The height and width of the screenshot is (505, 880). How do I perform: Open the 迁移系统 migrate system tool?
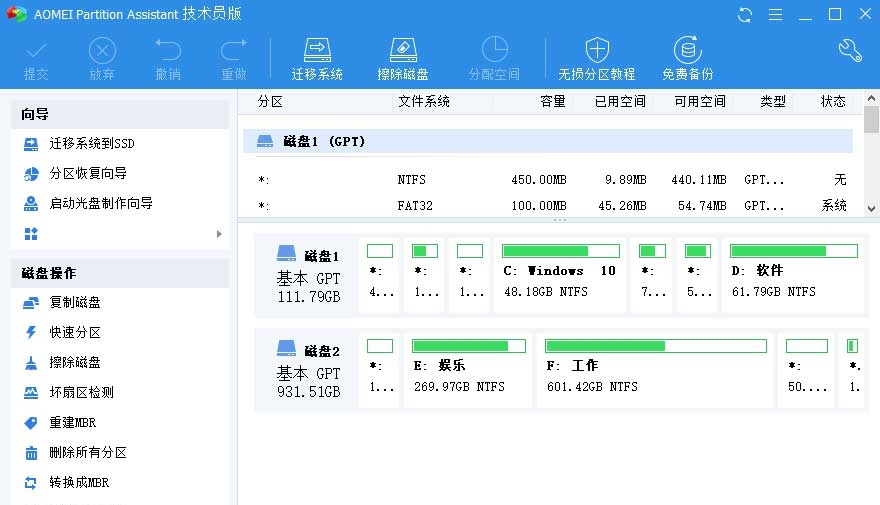coord(317,59)
